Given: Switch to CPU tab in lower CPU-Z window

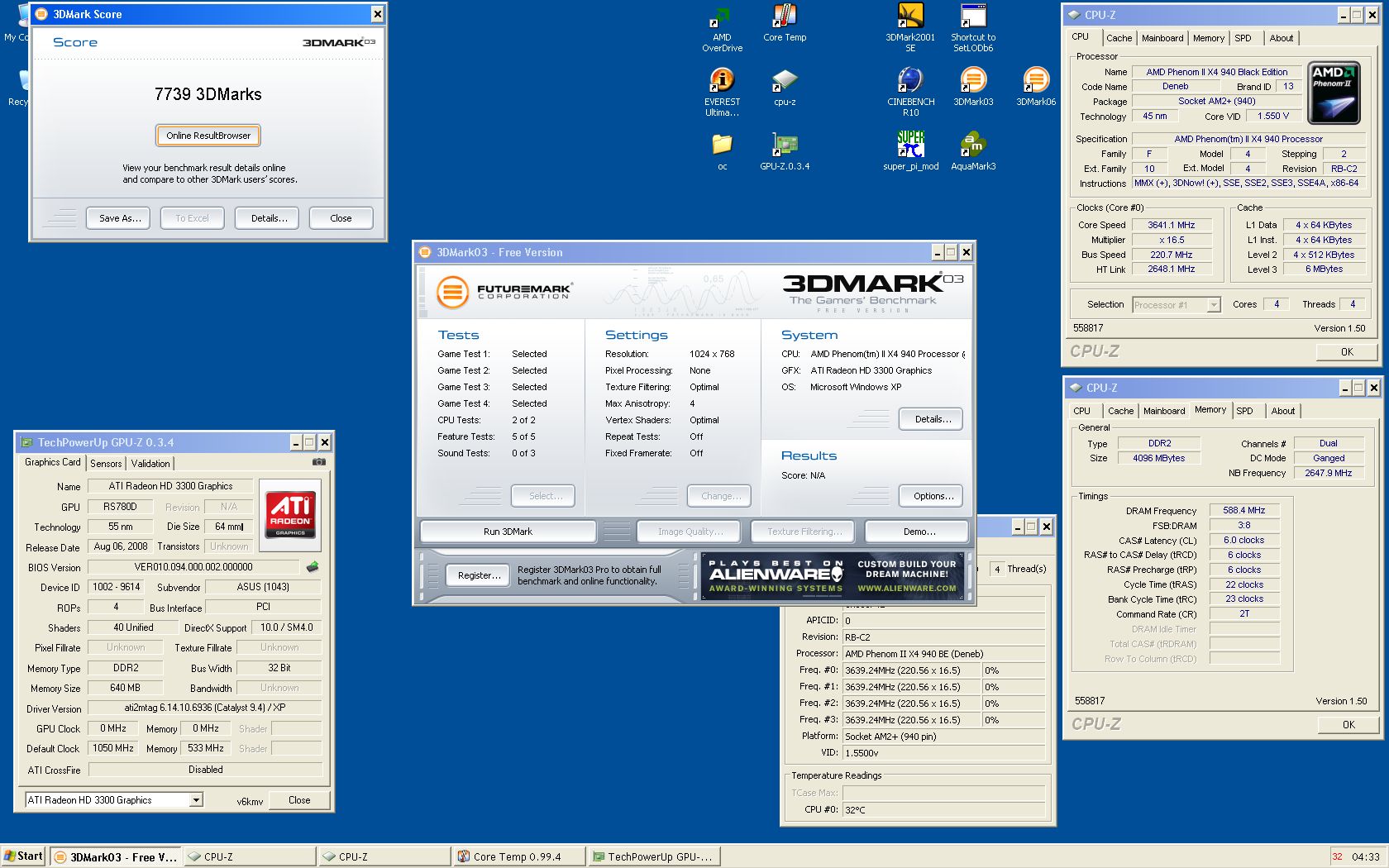Looking at the screenshot, I should [x=1081, y=411].
